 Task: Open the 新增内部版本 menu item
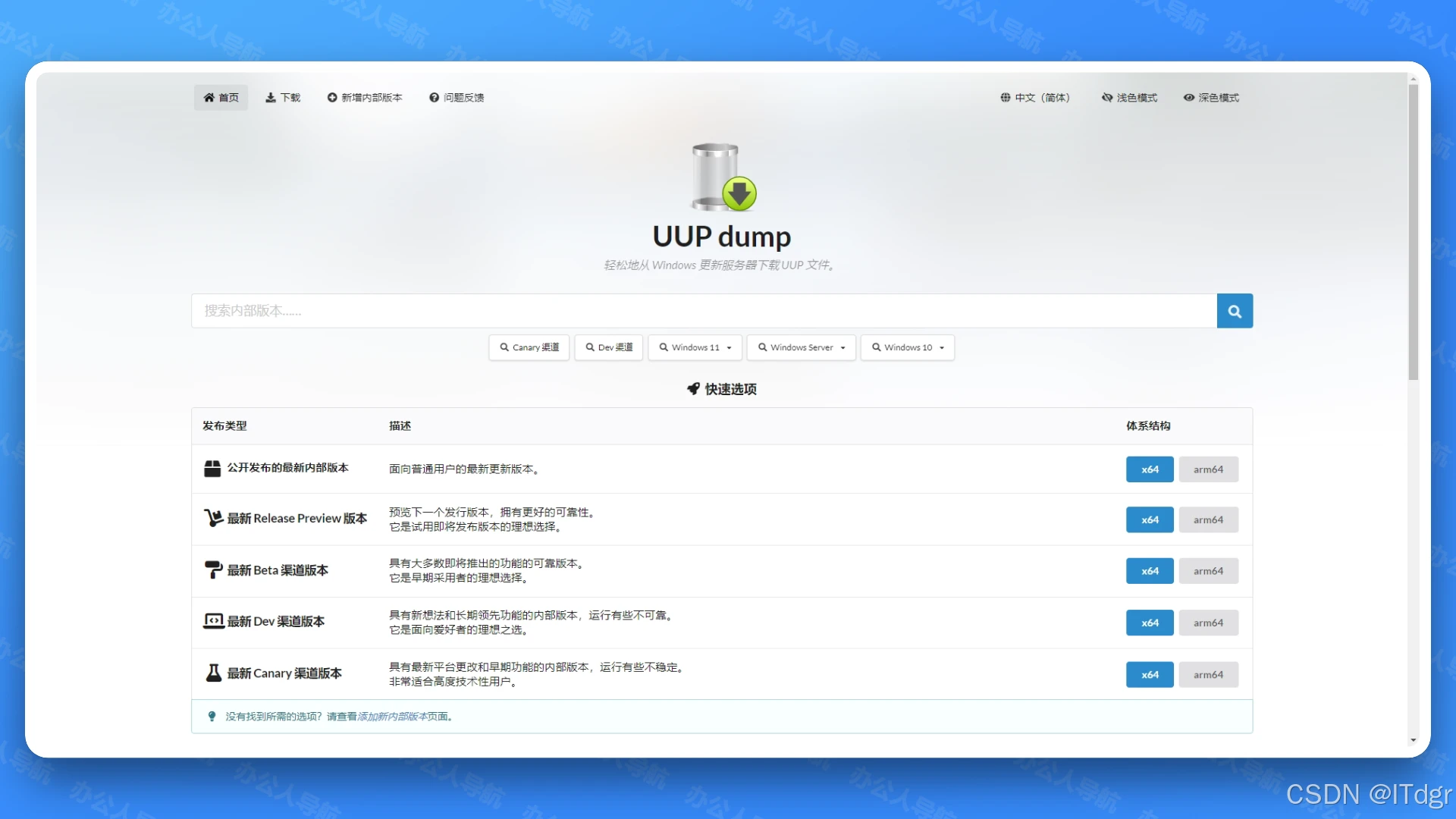click(365, 98)
